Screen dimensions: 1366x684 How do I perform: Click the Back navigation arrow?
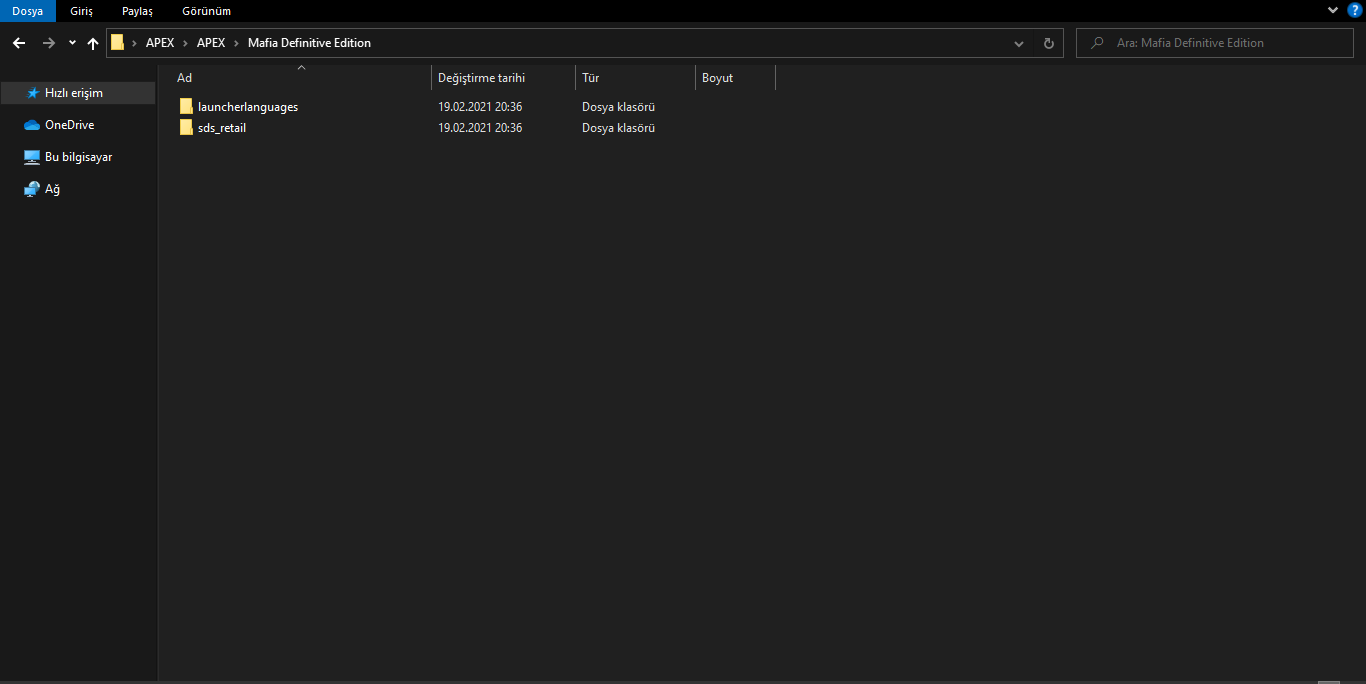pyautogui.click(x=18, y=43)
